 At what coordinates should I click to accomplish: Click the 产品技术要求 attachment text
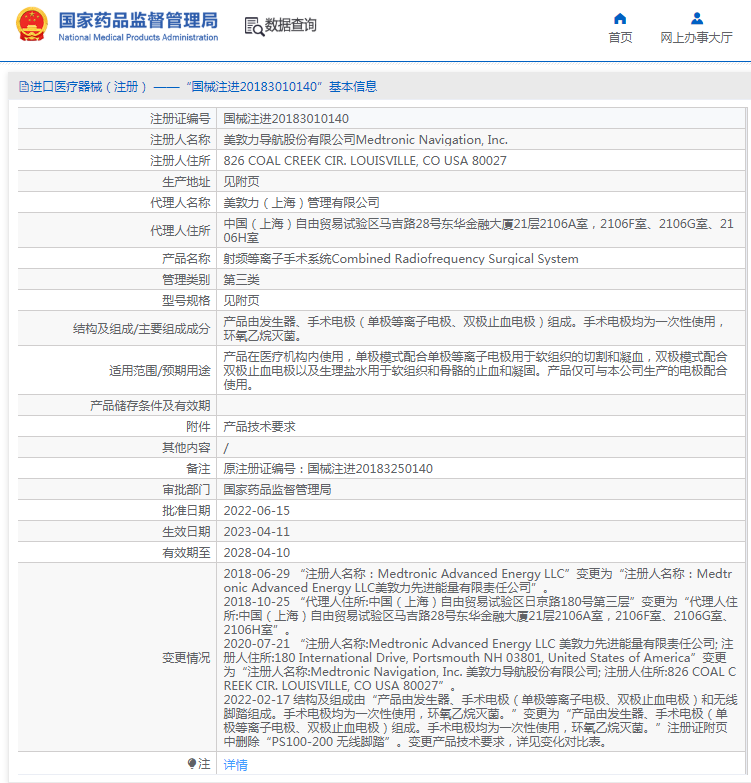click(x=259, y=426)
